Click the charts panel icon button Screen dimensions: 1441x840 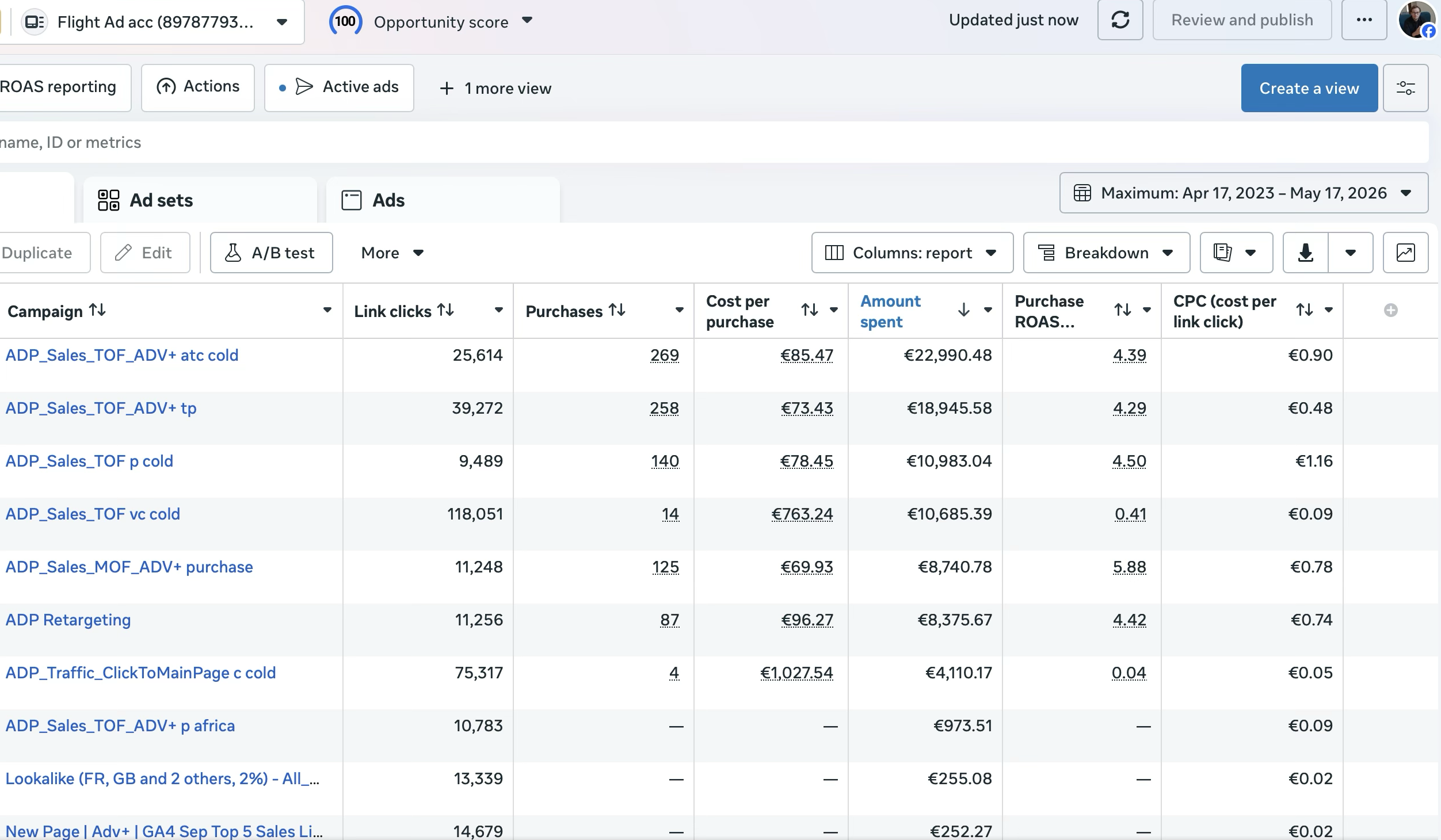tap(1405, 253)
